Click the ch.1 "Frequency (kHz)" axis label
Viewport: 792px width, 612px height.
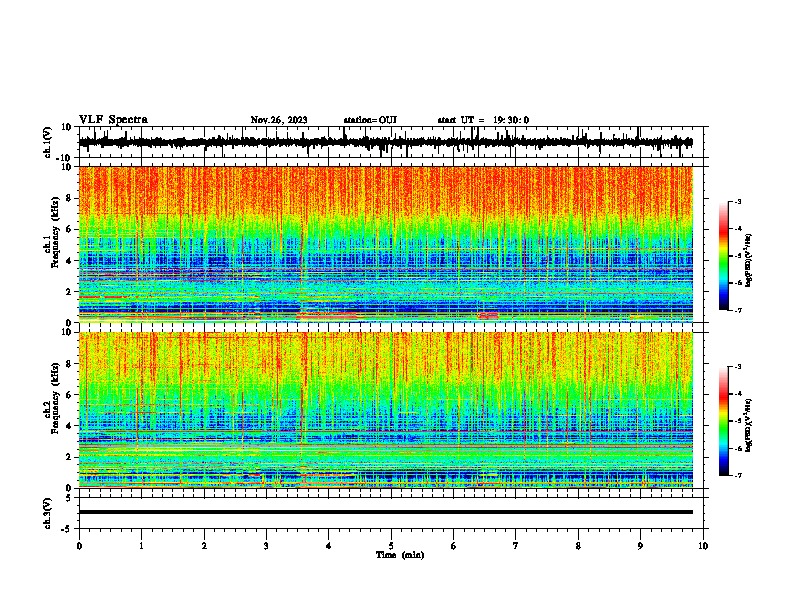53,234
